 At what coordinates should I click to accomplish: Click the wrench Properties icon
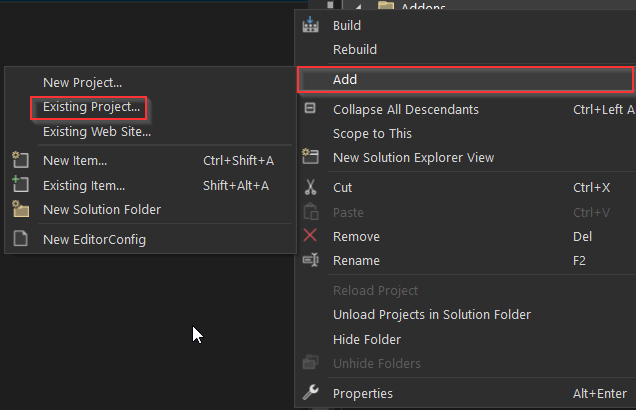click(x=310, y=392)
